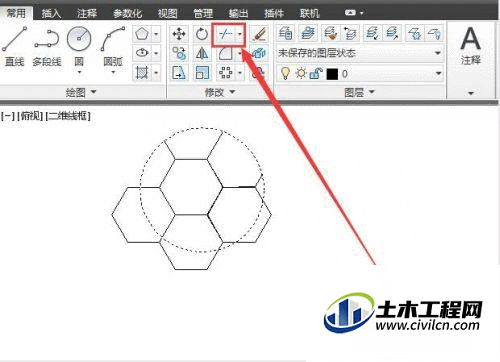Image resolution: width=500 pixels, height=362 pixels.
Task: Open the Annotation (注释) panel button
Action: (470, 46)
